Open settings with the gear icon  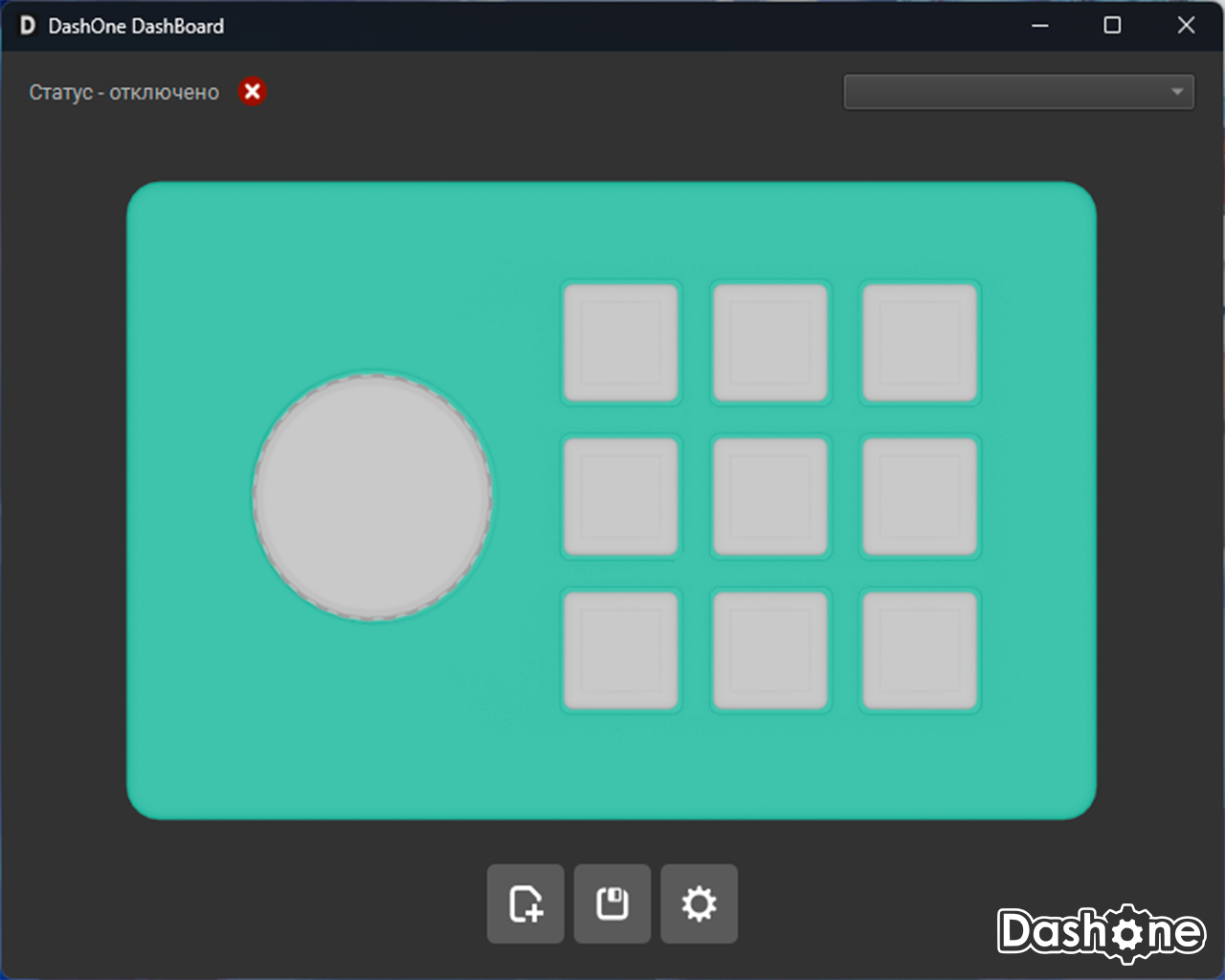point(699,903)
